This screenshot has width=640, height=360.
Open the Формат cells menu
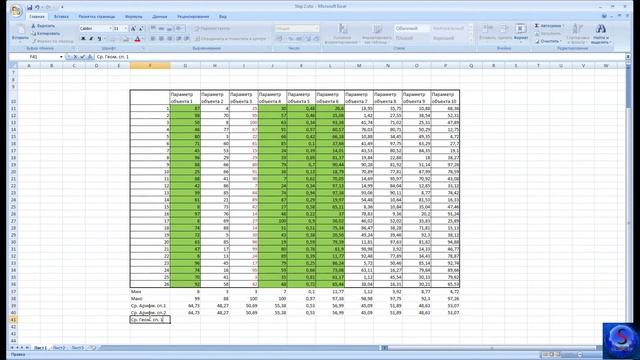coord(521,32)
